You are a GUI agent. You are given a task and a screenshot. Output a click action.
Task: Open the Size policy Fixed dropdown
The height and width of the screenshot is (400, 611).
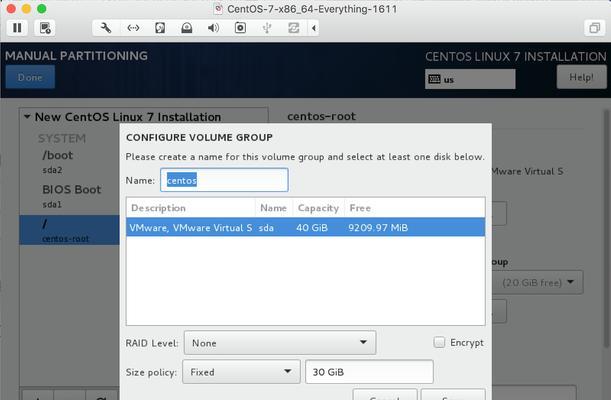[x=241, y=372]
